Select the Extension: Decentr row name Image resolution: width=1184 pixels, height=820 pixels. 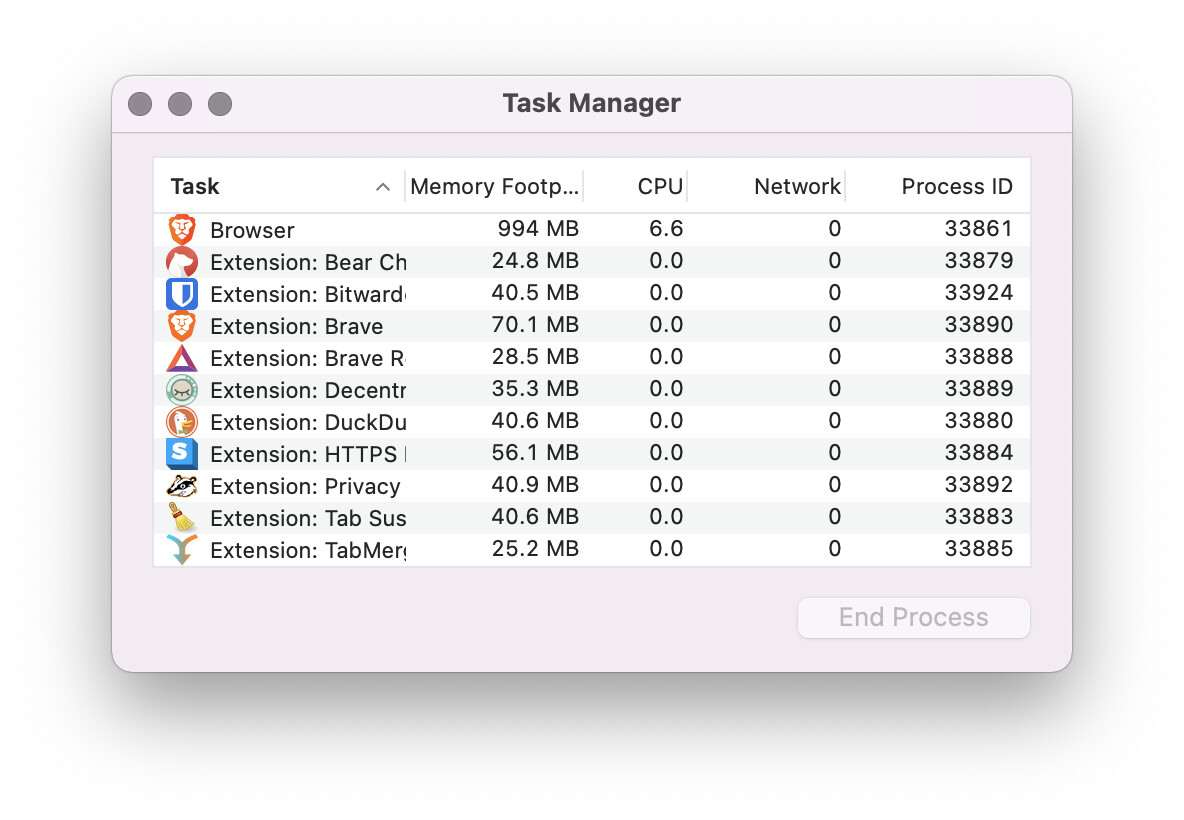(308, 390)
